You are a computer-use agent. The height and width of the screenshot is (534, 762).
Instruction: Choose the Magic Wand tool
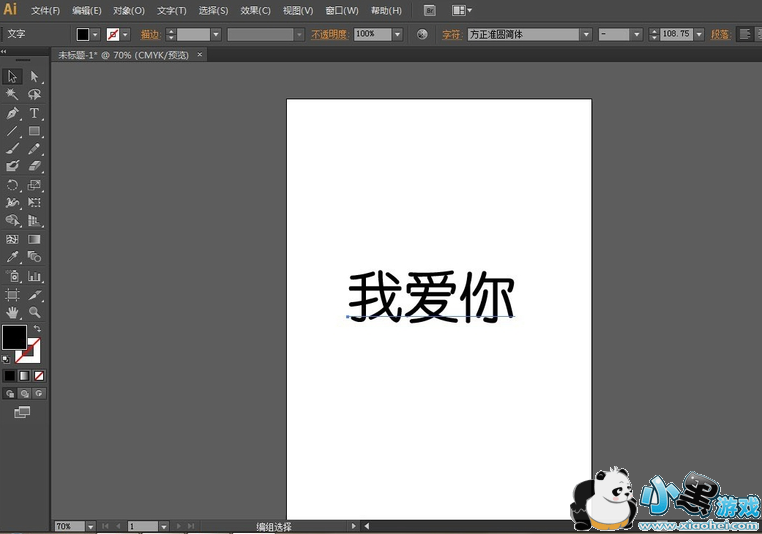tap(12, 94)
